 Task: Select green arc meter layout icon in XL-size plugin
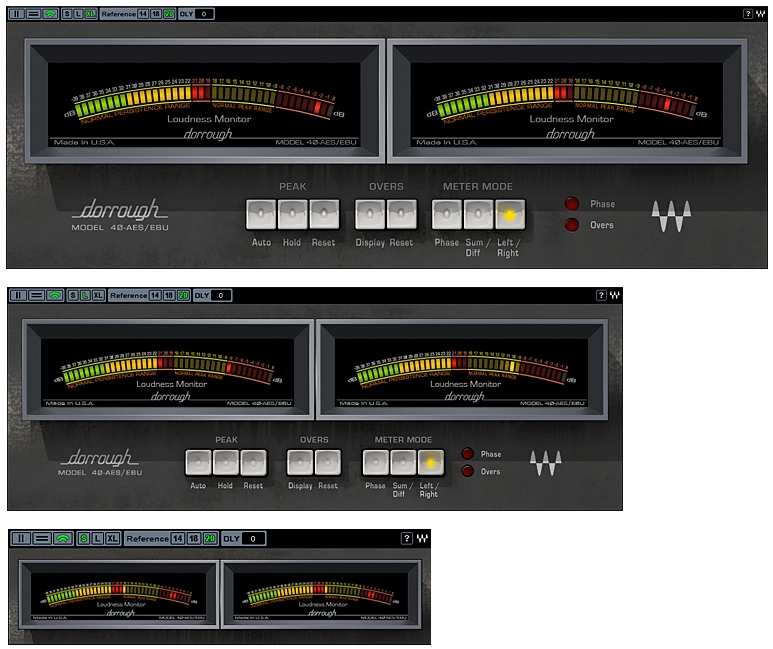click(50, 14)
